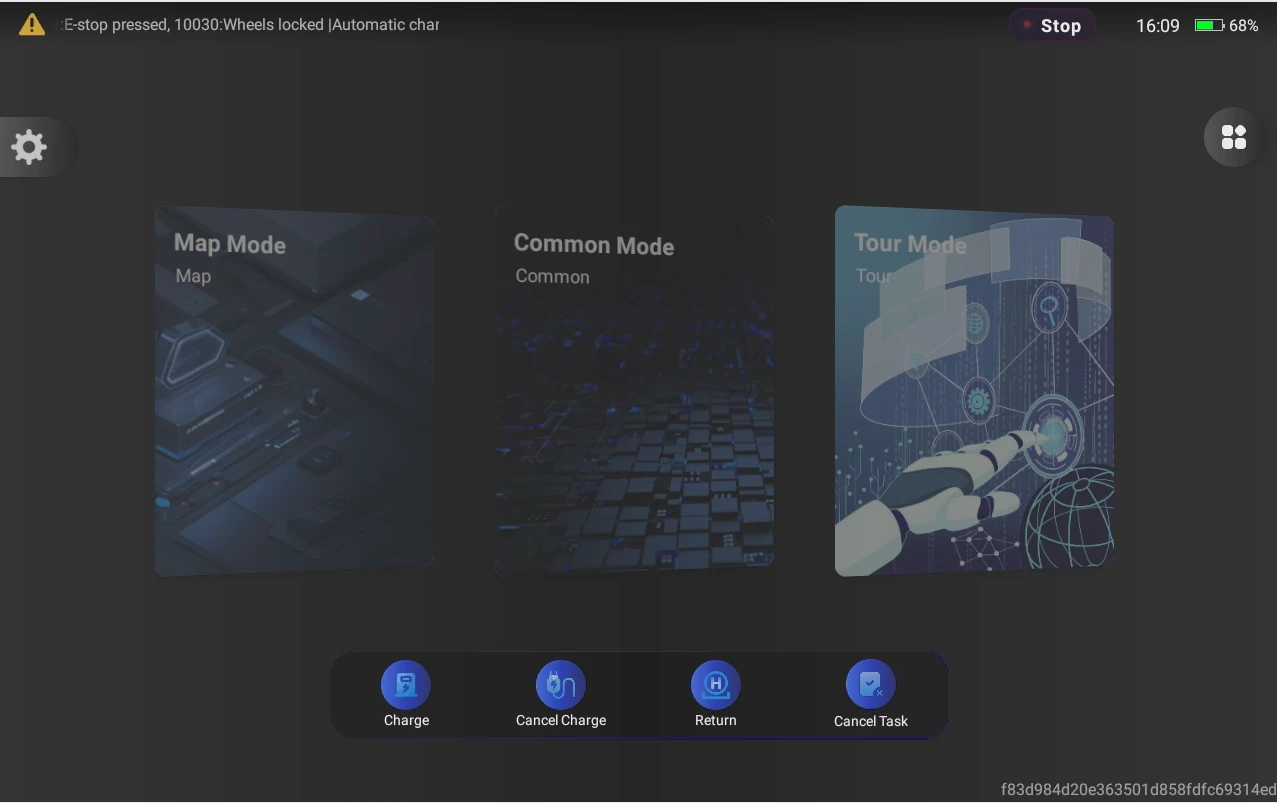Tap the Cancel Charge plug icon
Image resolution: width=1277 pixels, height=803 pixels.
click(x=561, y=685)
